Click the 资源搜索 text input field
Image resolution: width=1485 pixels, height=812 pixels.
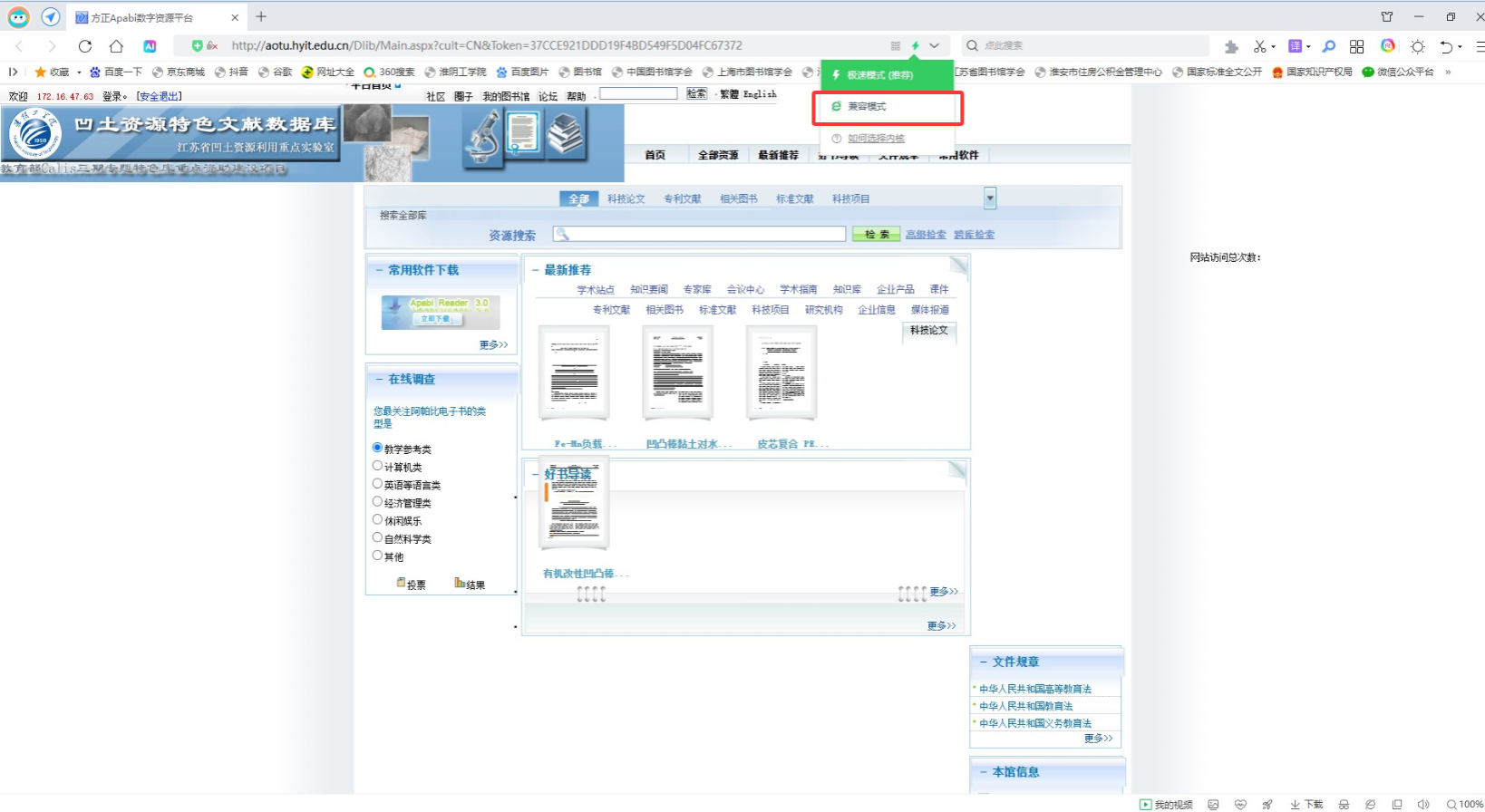[x=699, y=234]
